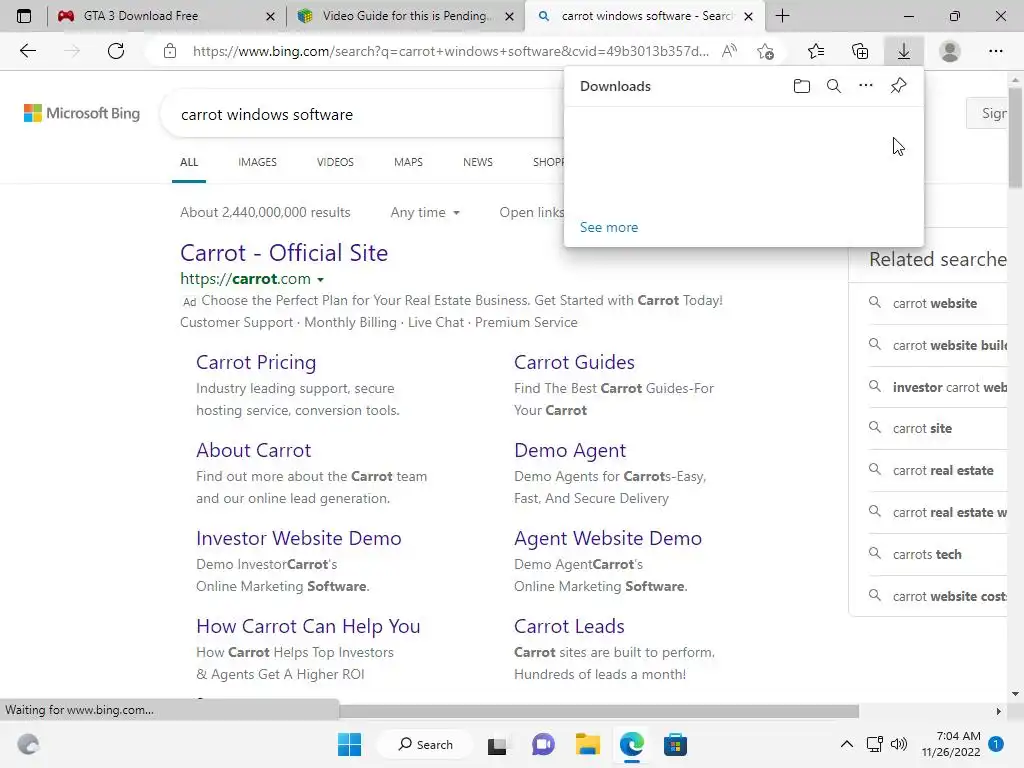Go back with the browser back arrow

27,51
